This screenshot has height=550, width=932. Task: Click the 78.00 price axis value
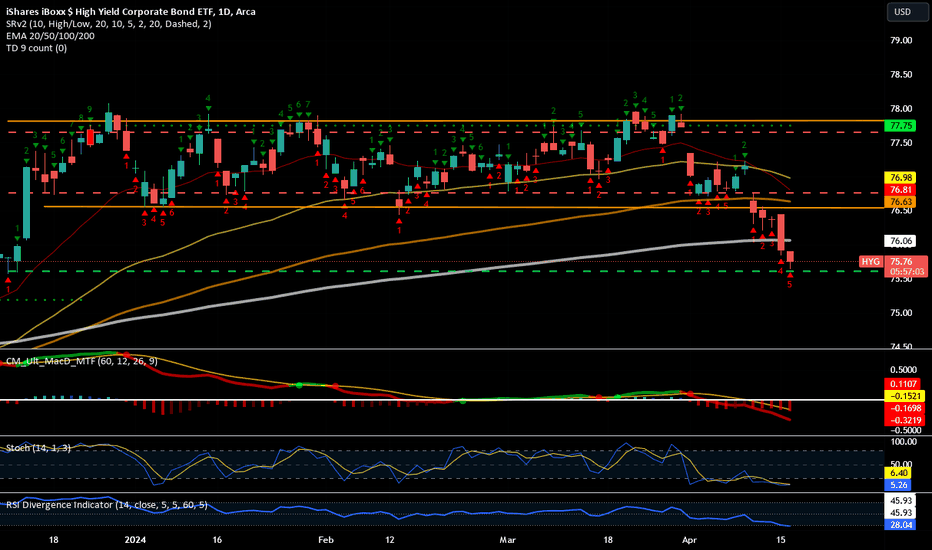click(901, 109)
